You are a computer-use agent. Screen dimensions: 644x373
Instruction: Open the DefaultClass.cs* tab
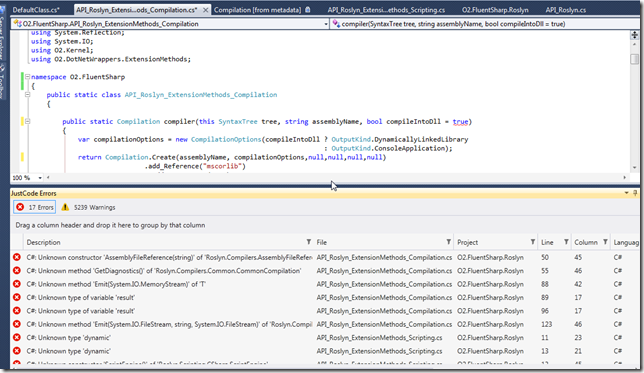(36, 9)
